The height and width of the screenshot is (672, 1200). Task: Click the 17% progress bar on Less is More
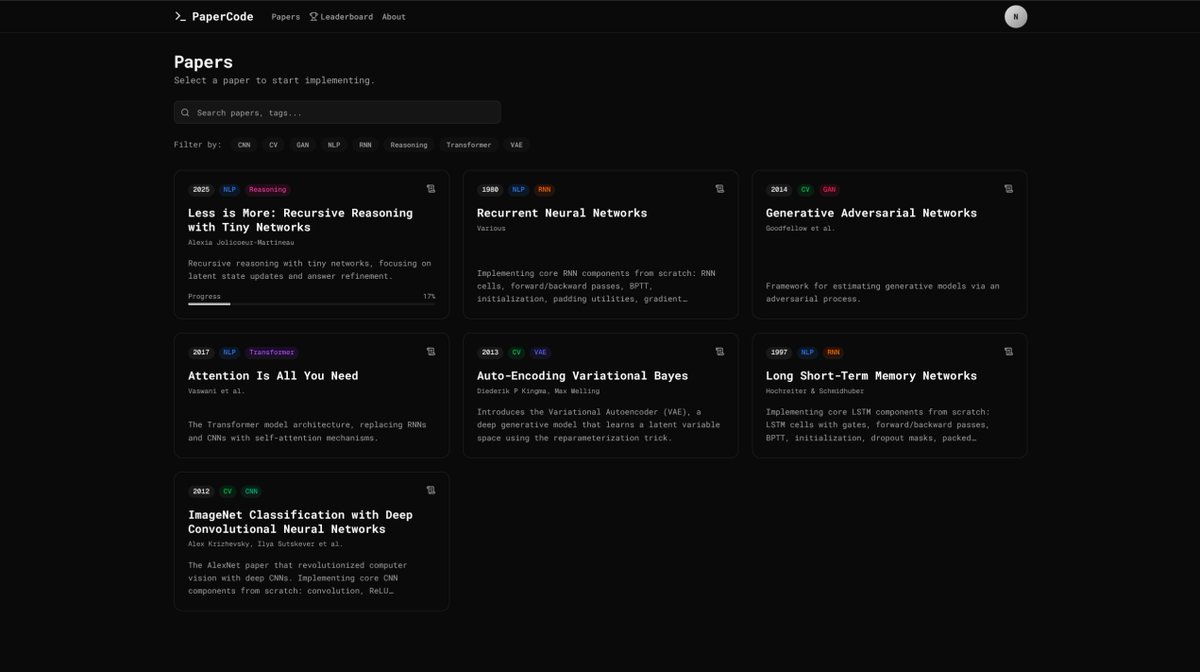311,304
